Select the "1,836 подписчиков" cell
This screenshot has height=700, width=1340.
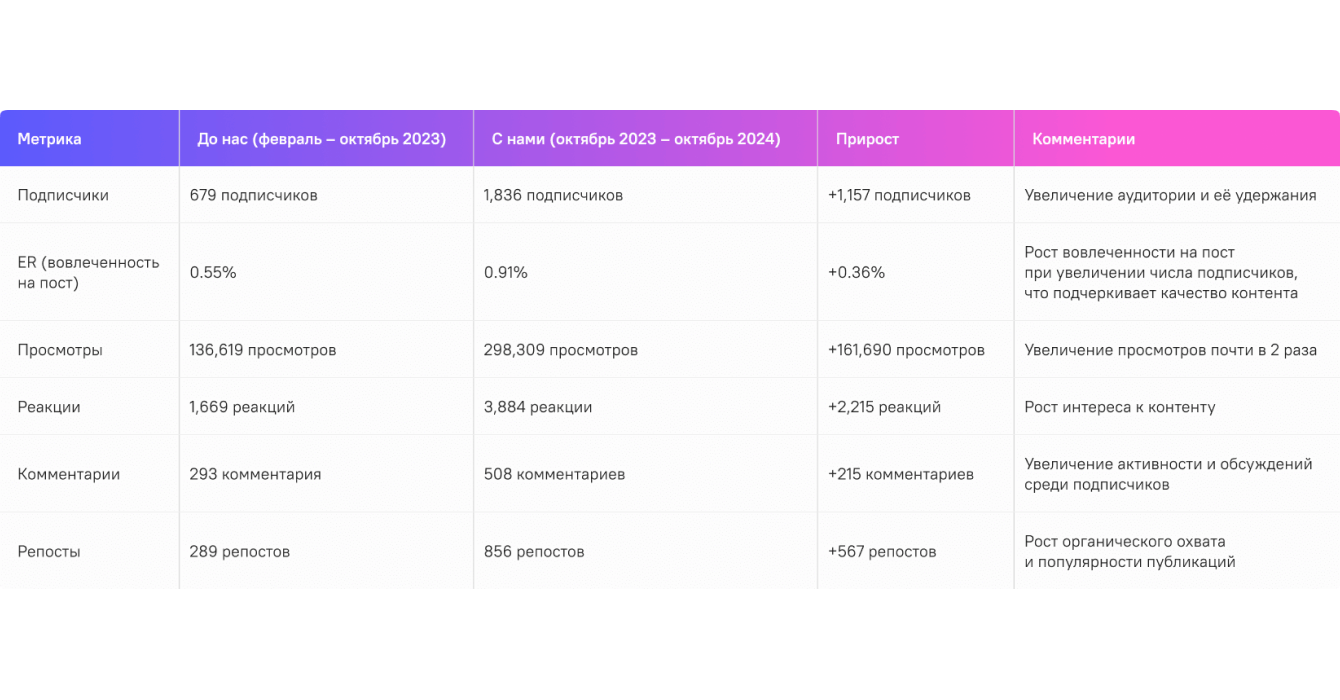pos(553,195)
